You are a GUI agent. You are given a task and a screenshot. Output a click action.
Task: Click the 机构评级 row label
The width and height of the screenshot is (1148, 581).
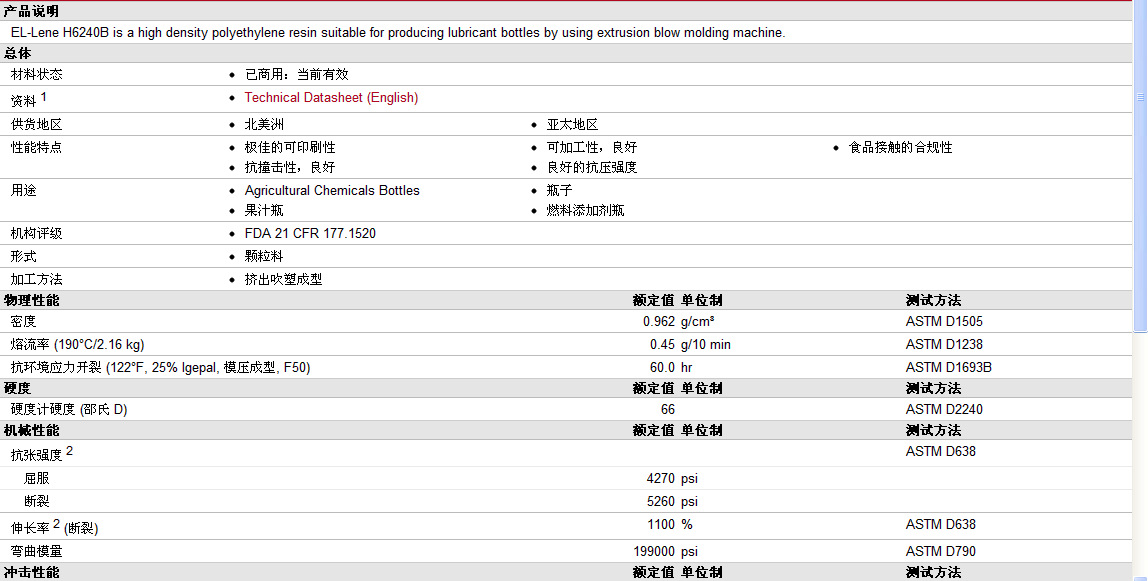(37, 233)
